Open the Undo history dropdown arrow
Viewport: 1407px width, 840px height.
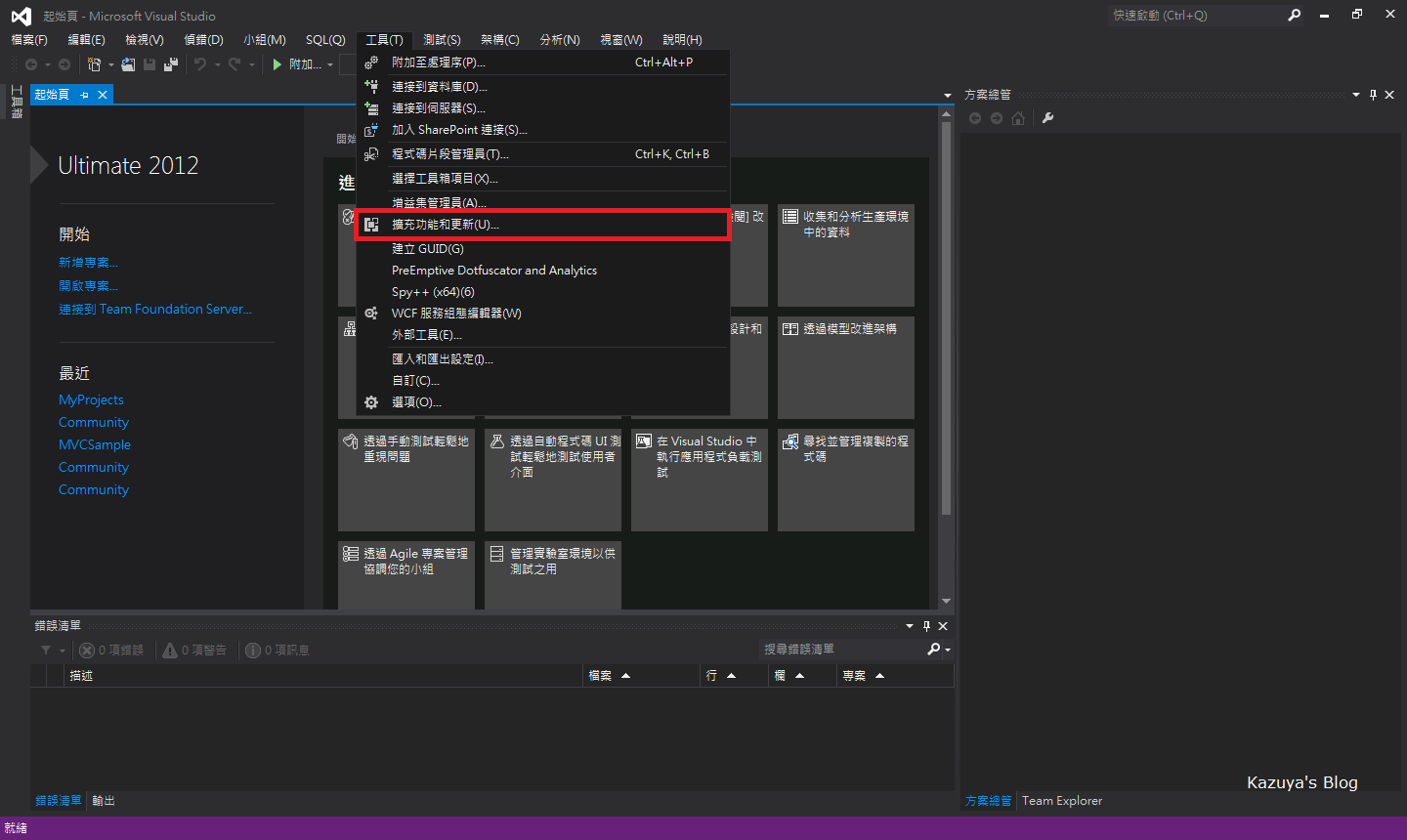point(217,64)
